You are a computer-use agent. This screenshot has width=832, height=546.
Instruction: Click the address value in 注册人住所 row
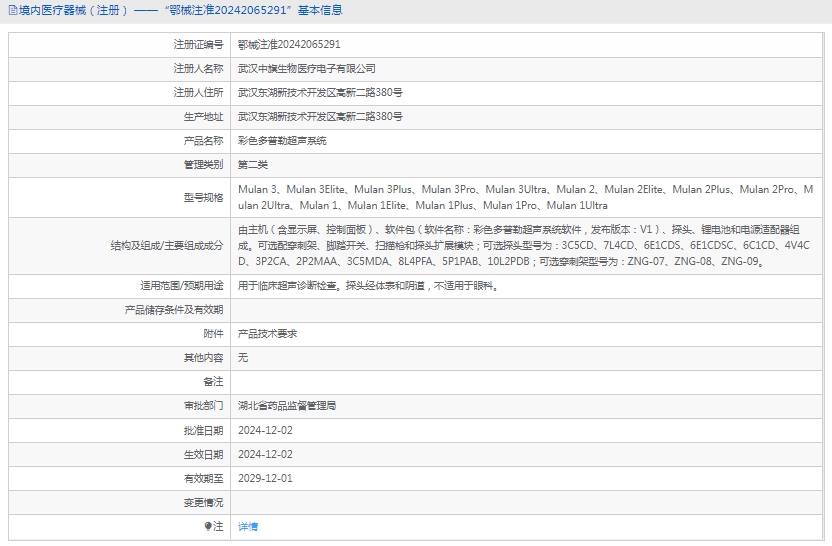coord(320,93)
